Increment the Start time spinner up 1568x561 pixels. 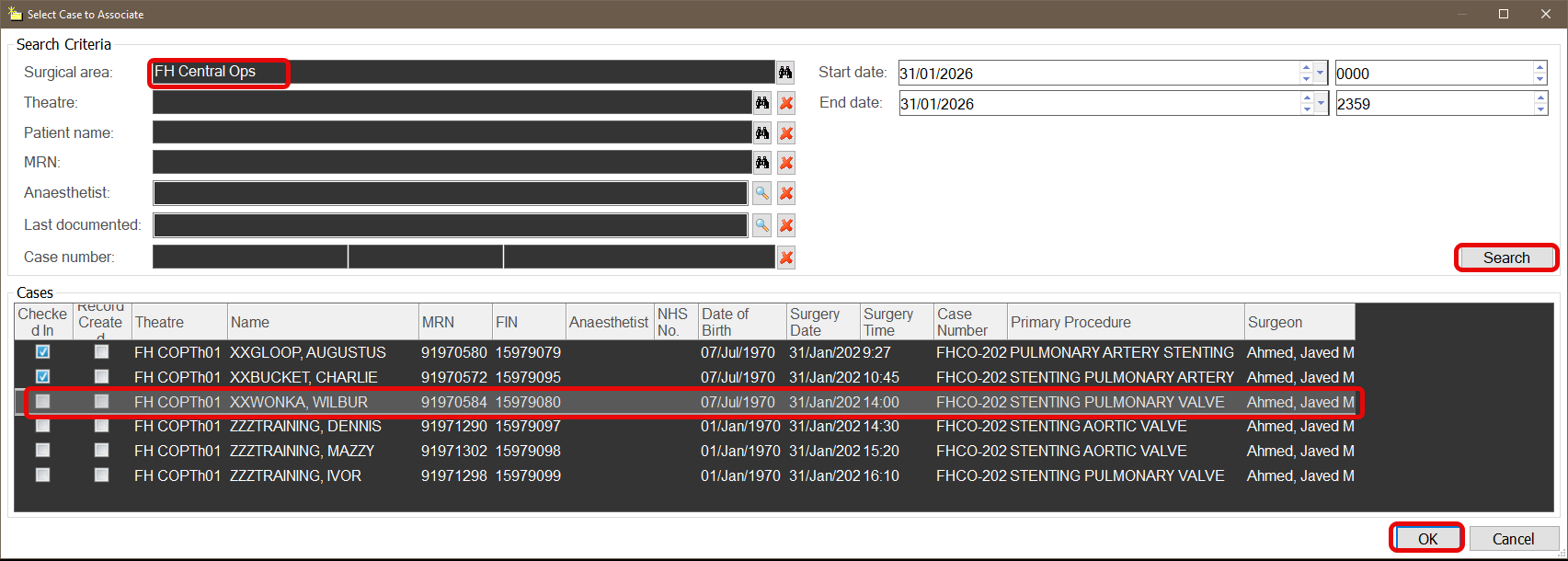tap(1540, 67)
